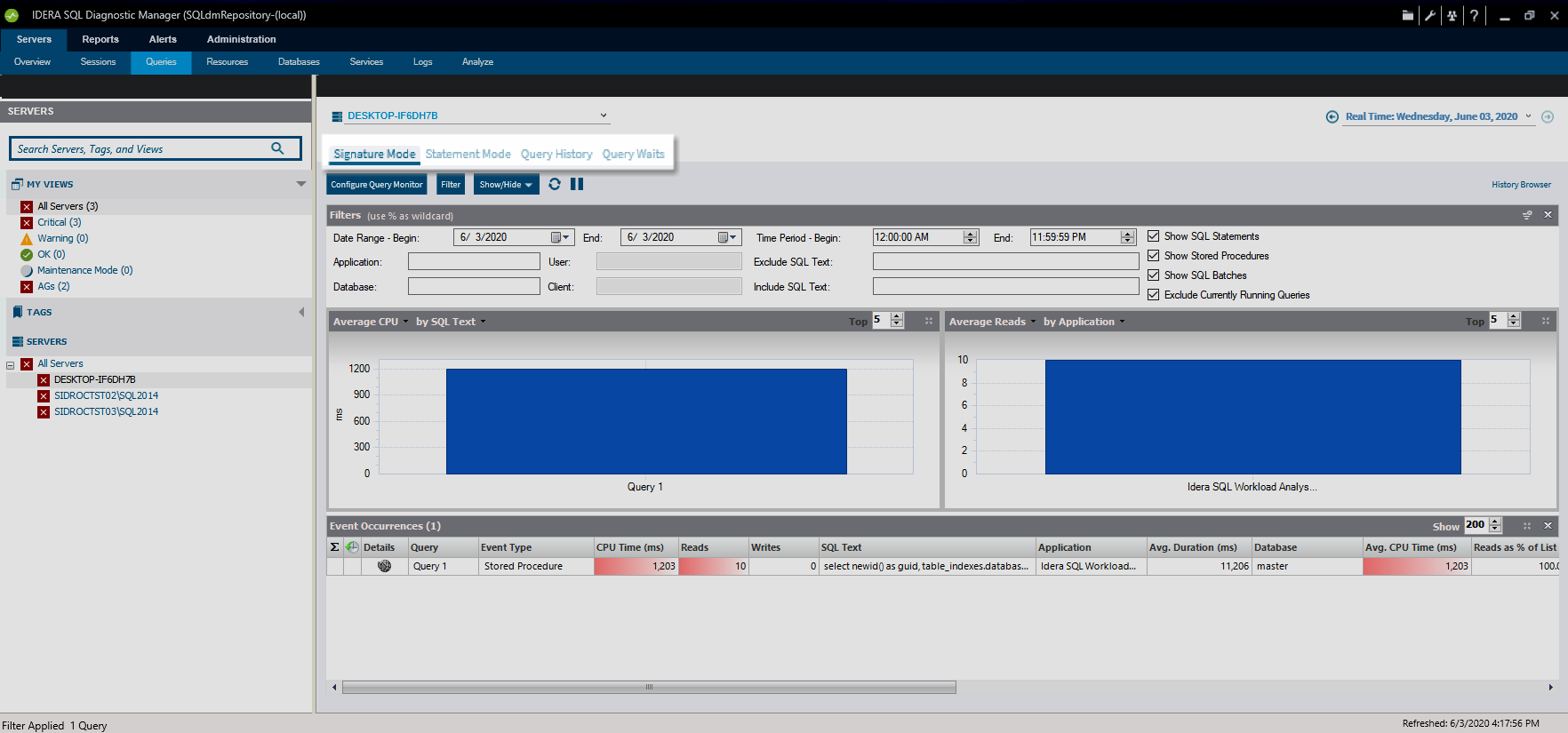Viewport: 1568px width, 733px height.
Task: Collapse the All Servers tree node
Action: [11, 364]
